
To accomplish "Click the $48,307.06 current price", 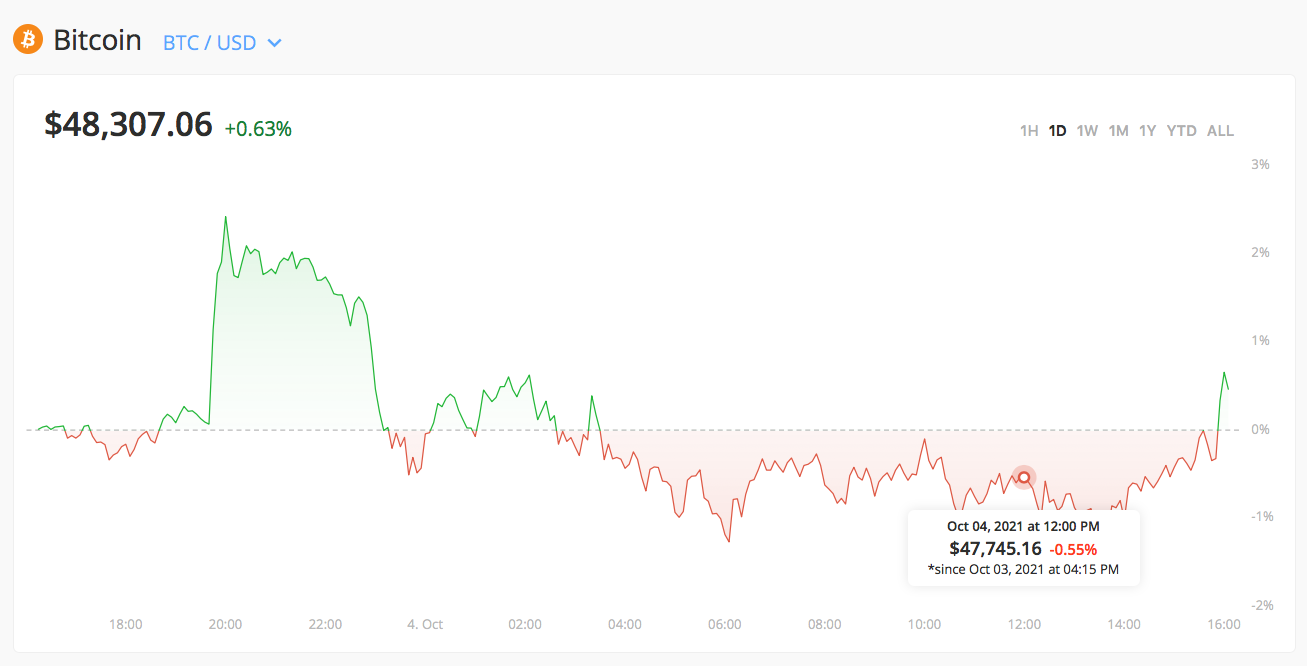I will [x=128, y=125].
